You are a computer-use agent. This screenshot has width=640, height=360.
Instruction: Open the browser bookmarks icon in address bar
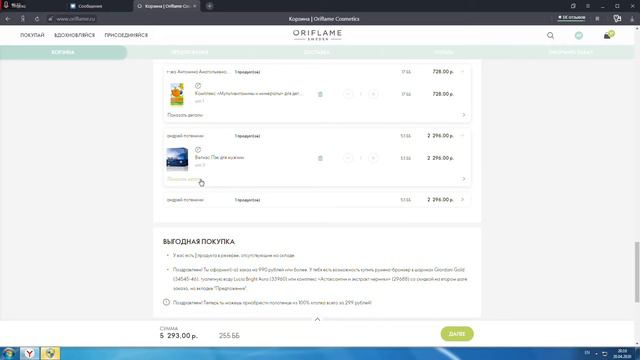click(597, 19)
